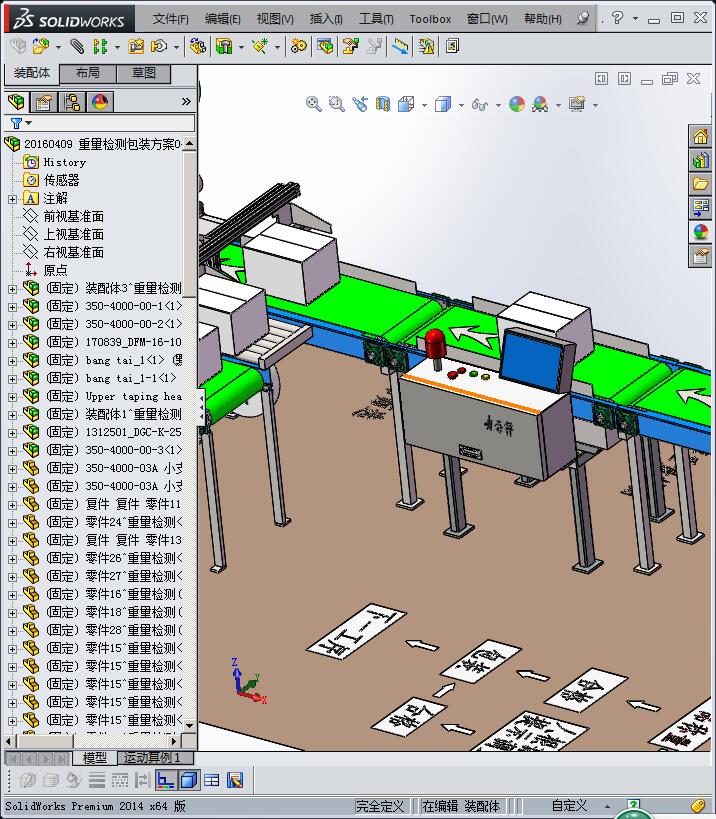Click Zoom to Fit magnifier icon
Image resolution: width=716 pixels, height=819 pixels.
coord(313,104)
